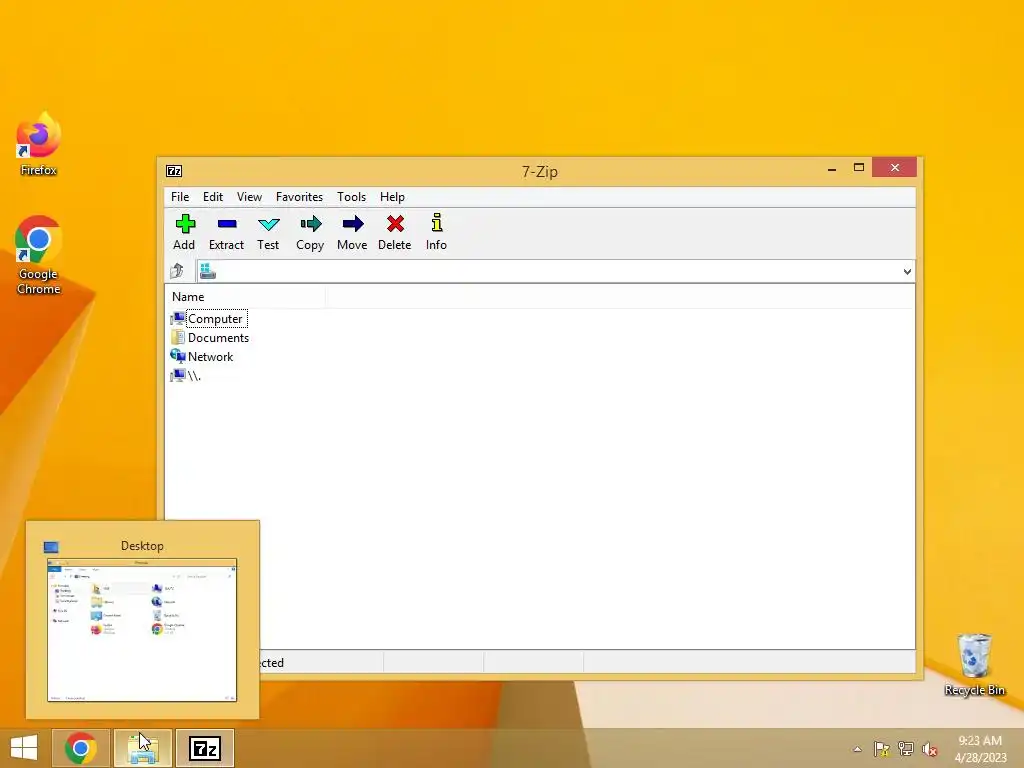The height and width of the screenshot is (768, 1024).
Task: Click the Documents folder icon
Action: coord(178,338)
